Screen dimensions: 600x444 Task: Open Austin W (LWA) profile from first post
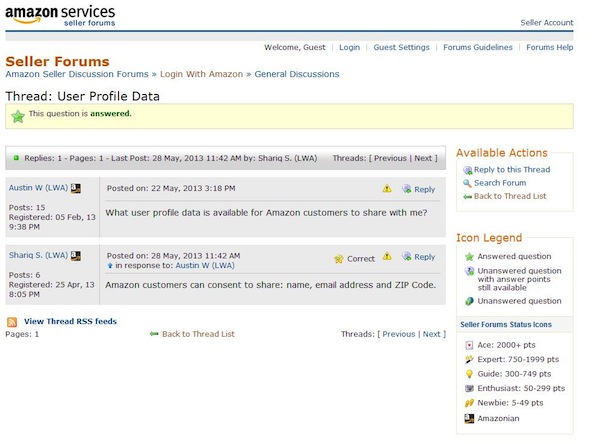click(38, 188)
